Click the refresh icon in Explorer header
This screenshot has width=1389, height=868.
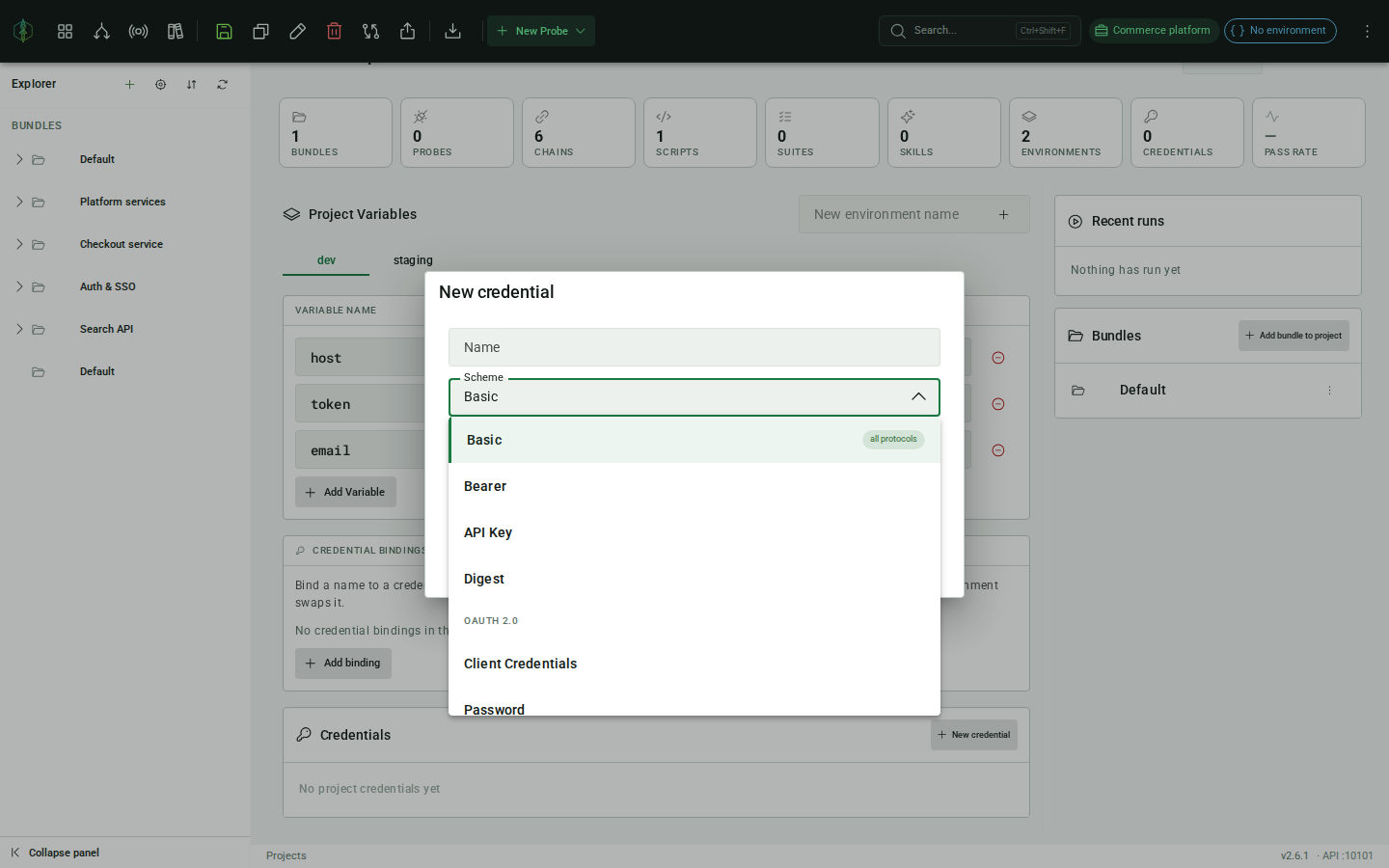[x=222, y=84]
